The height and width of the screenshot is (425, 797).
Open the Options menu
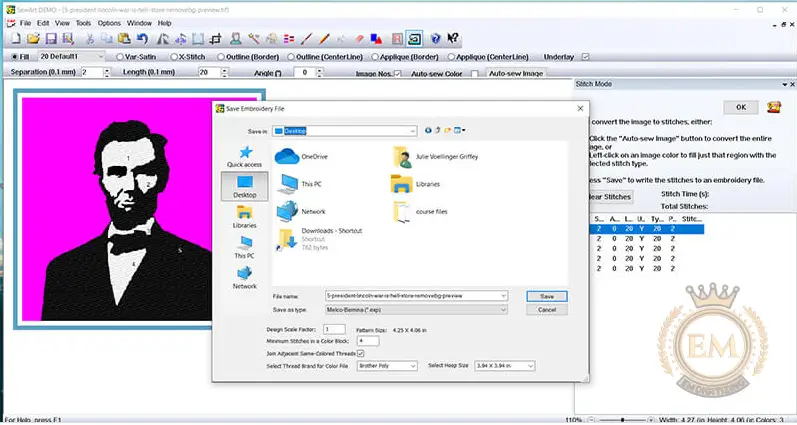[109, 23]
